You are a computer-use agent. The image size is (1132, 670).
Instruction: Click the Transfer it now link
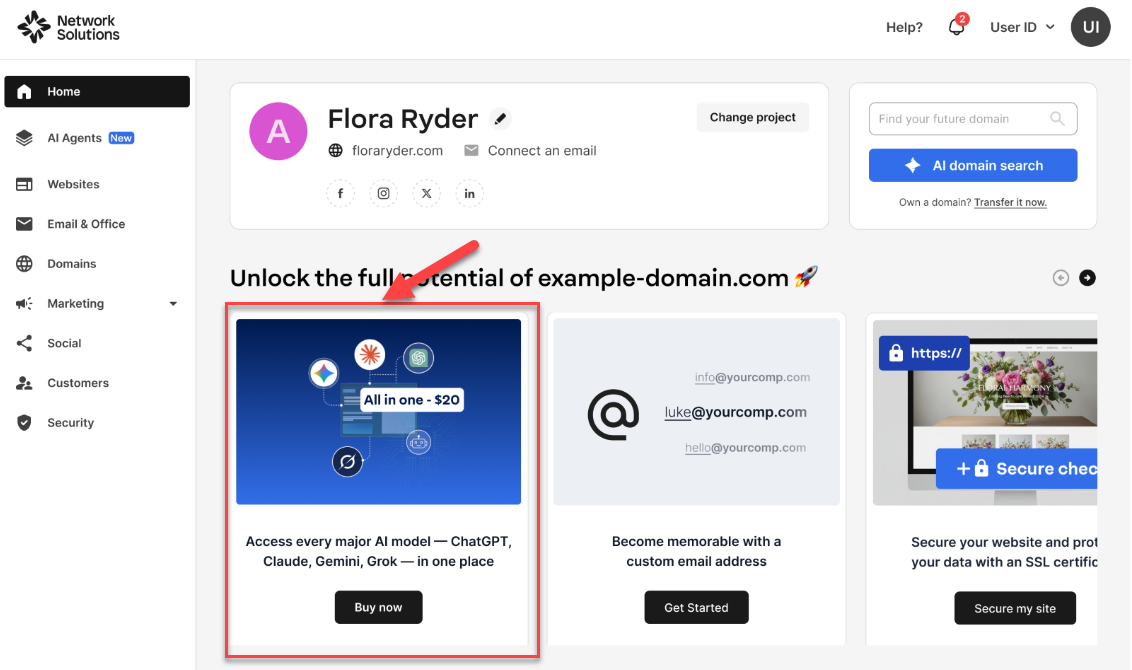(1010, 202)
